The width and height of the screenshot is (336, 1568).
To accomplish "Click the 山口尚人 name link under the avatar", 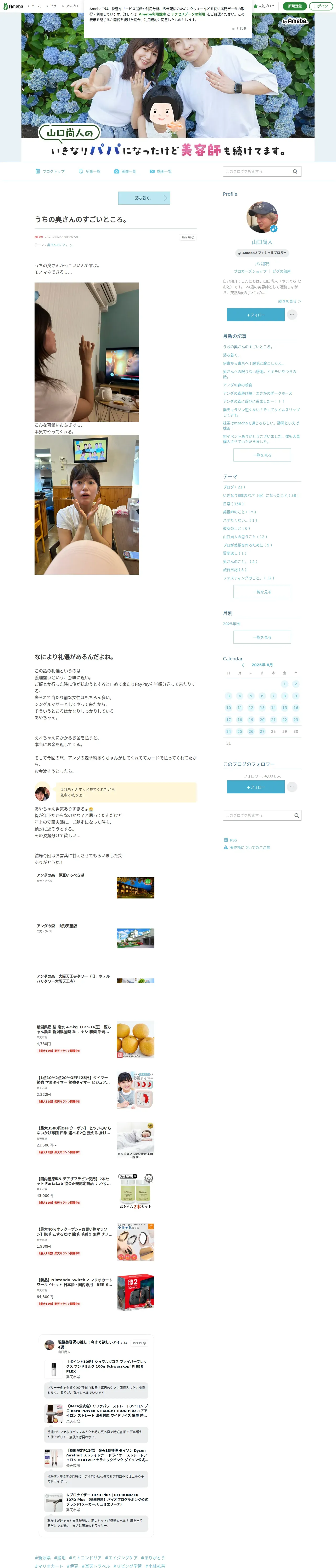I will pyautogui.click(x=262, y=242).
